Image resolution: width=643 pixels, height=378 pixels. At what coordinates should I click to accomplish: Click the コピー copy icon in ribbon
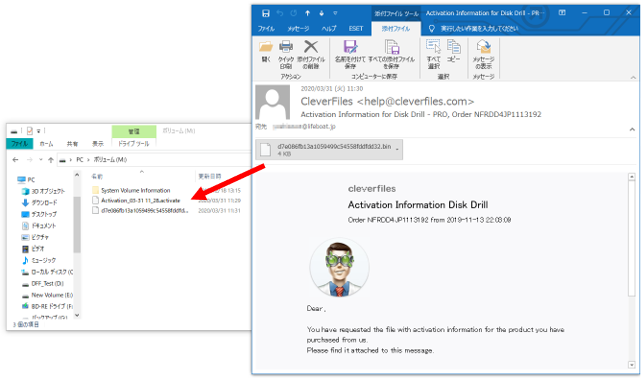454,52
